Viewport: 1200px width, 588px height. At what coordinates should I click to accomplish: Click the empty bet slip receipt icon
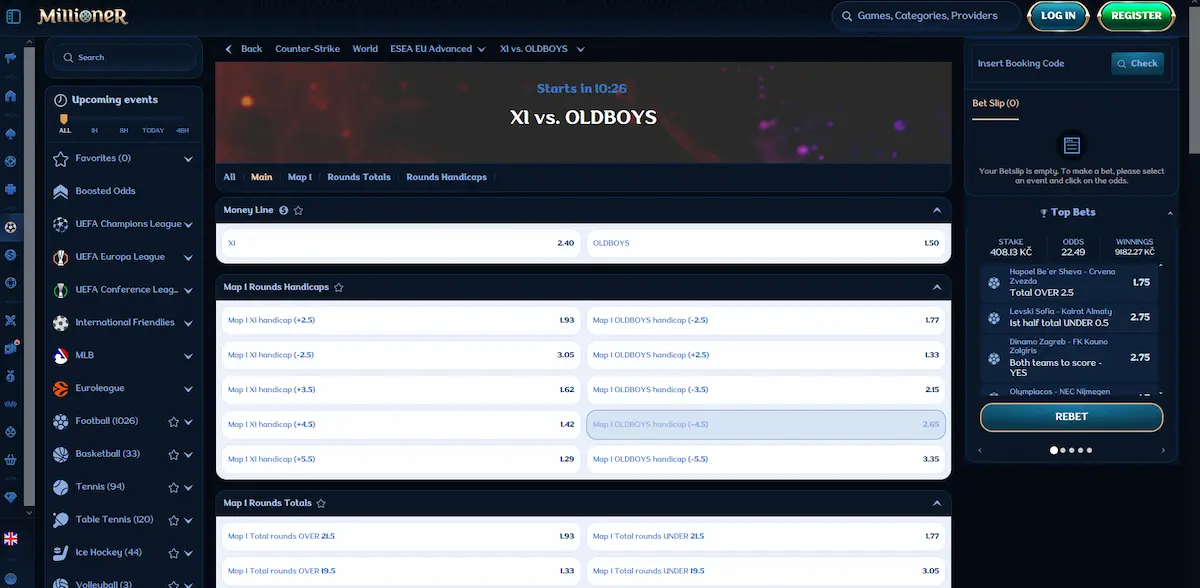[1071, 146]
